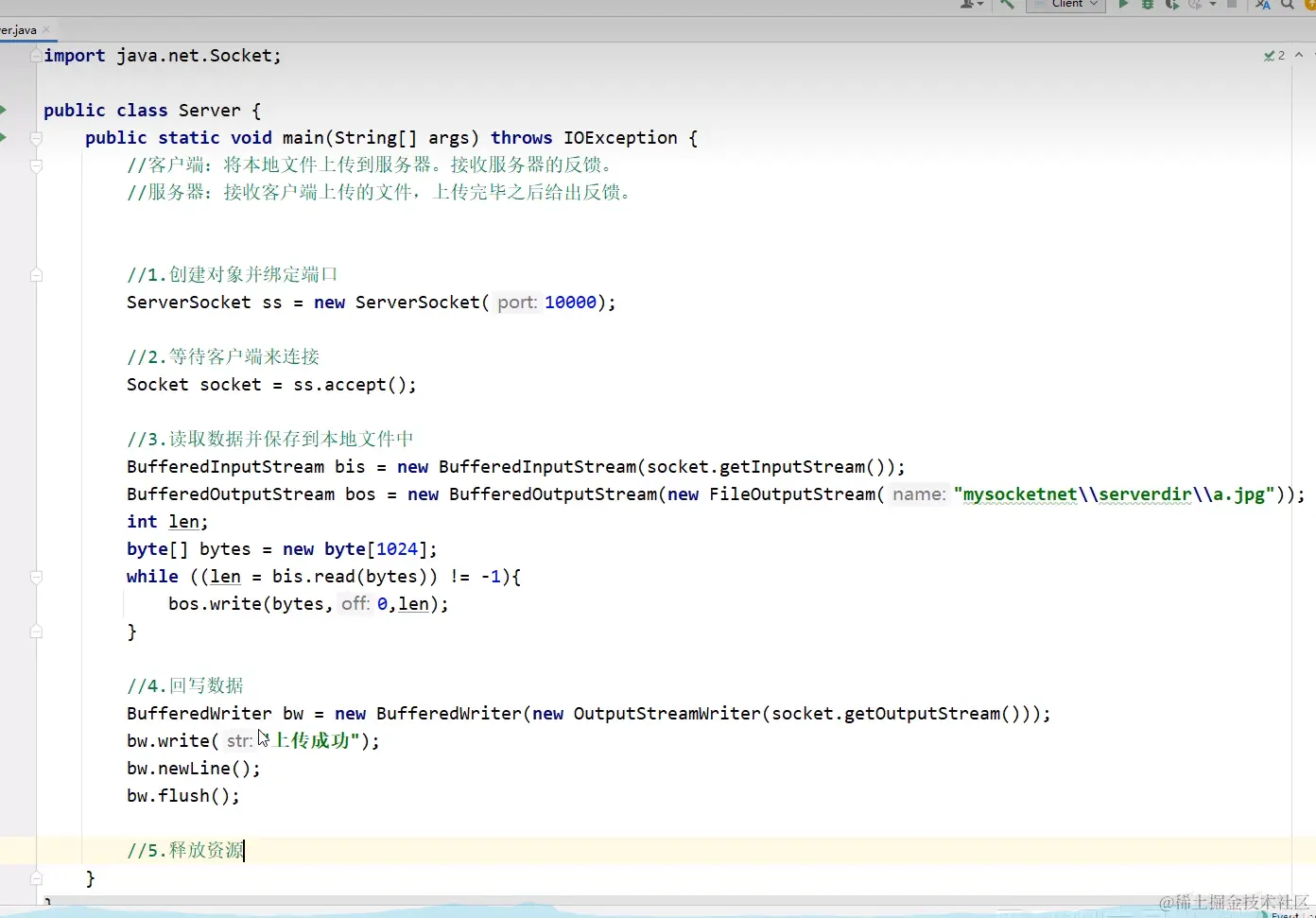Click FileOutputStream constructor name

792,494
